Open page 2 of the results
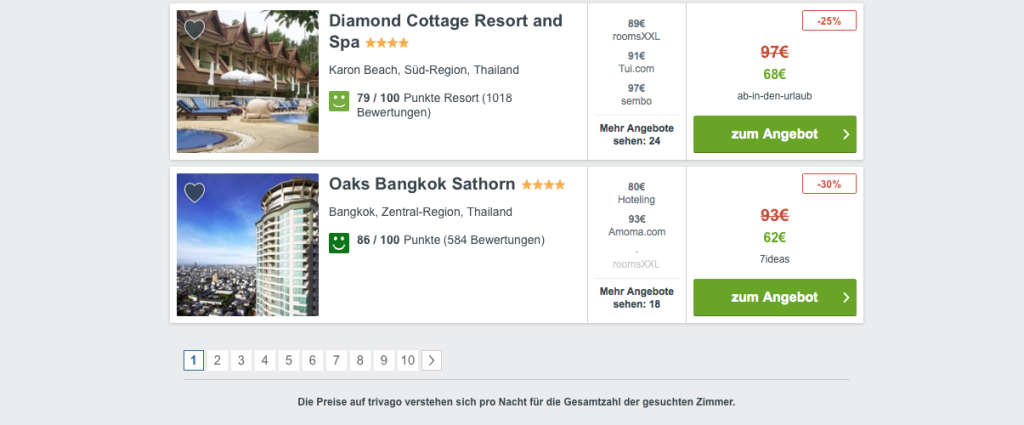 217,360
